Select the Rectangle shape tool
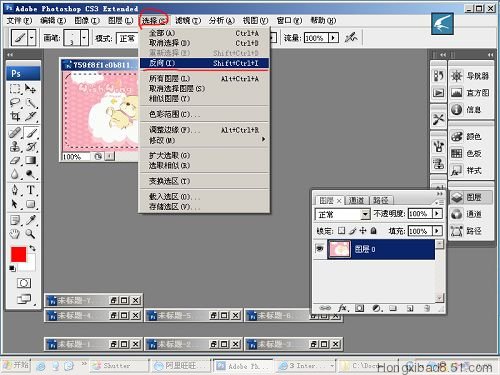 [31, 204]
